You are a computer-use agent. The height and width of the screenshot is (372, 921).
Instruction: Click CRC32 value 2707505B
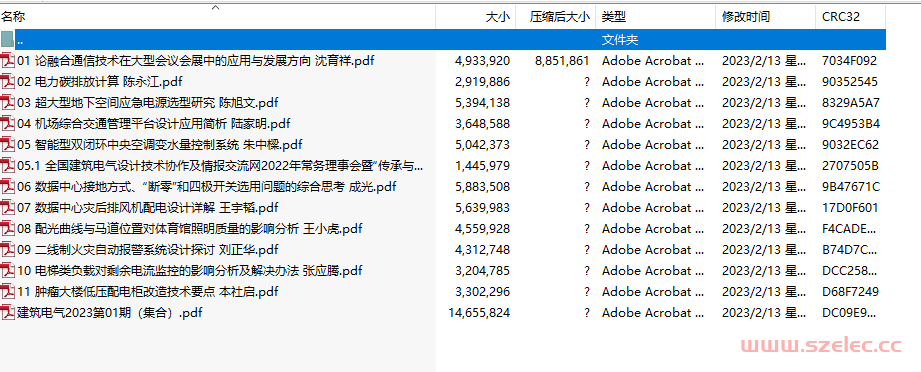click(850, 166)
